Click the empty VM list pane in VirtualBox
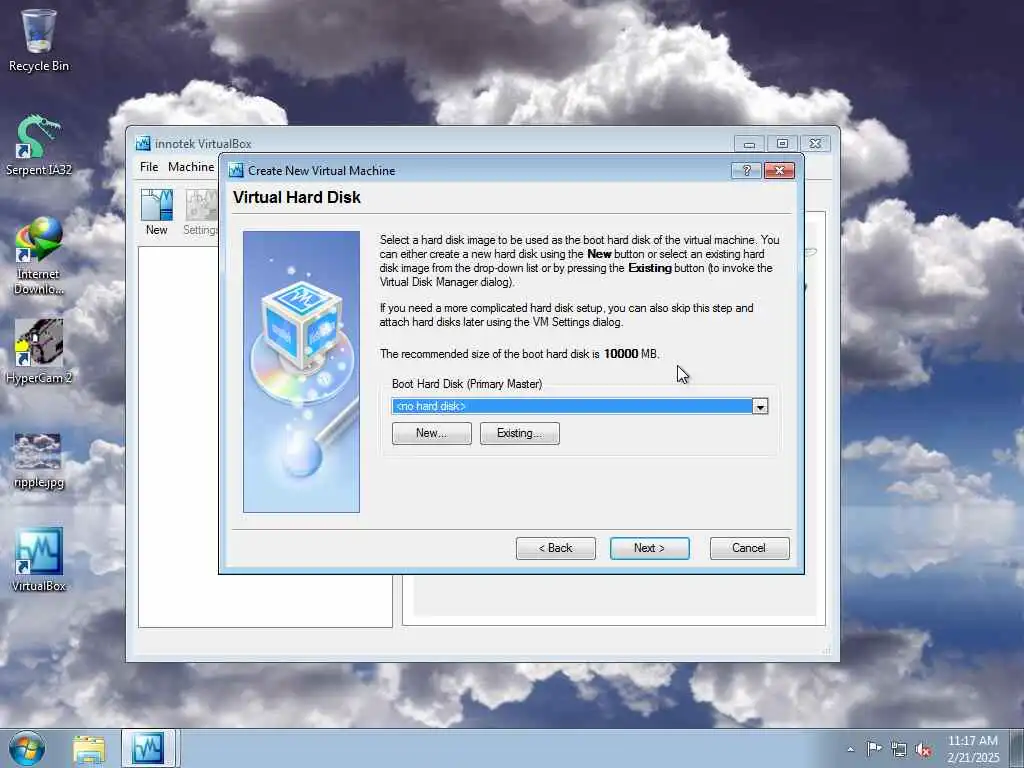 tap(265, 437)
